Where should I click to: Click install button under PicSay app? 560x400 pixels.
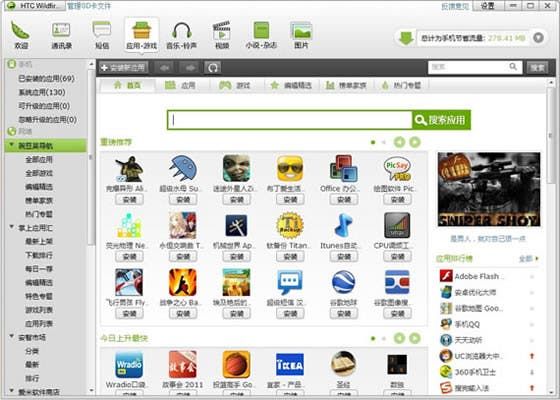click(397, 200)
